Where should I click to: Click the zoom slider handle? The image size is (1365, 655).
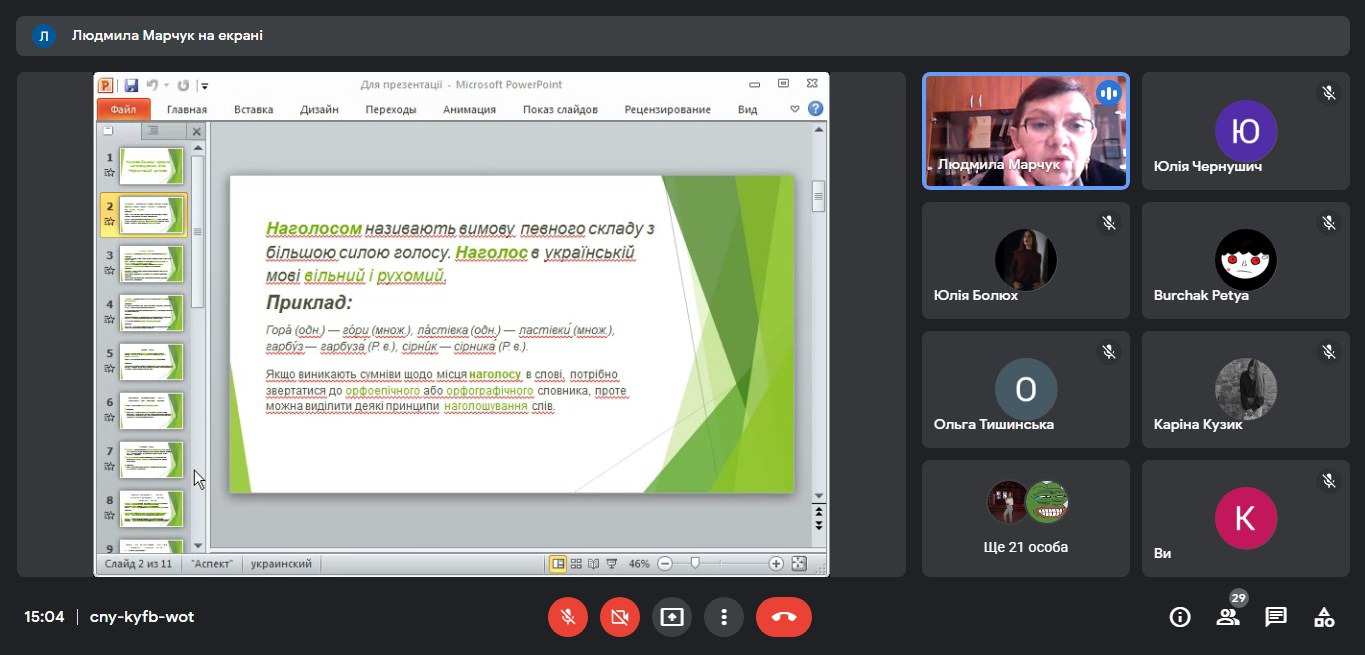[695, 564]
